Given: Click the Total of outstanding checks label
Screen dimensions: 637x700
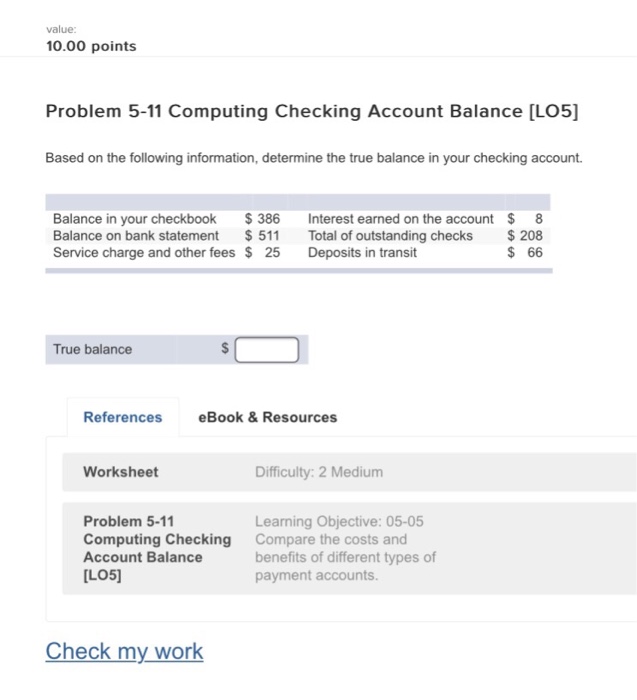Looking at the screenshot, I should (x=390, y=235).
